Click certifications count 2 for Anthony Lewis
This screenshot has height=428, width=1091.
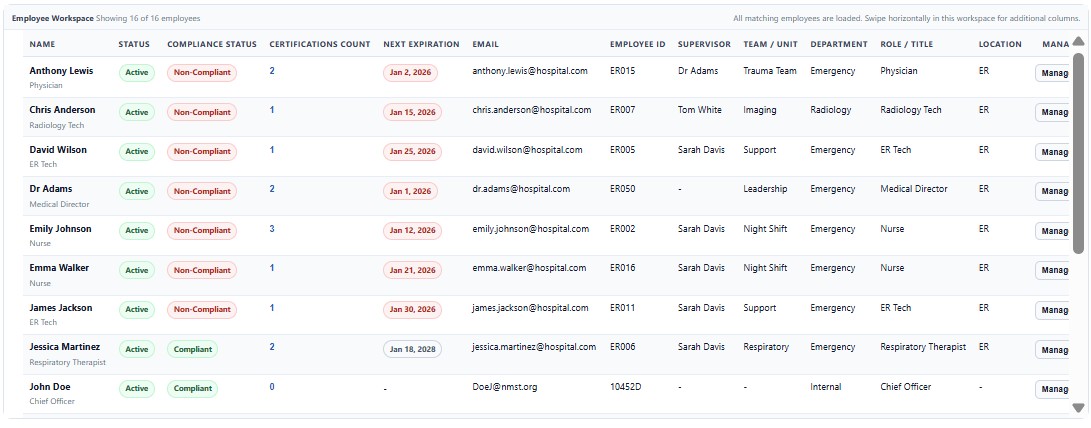coord(272,70)
